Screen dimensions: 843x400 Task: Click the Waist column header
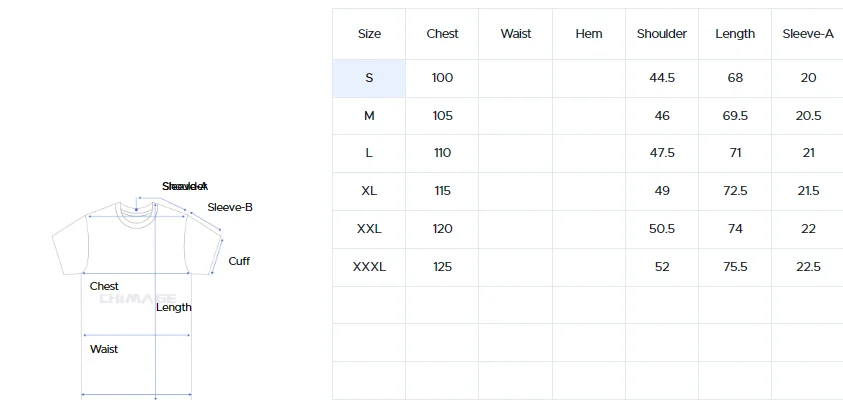pos(516,34)
